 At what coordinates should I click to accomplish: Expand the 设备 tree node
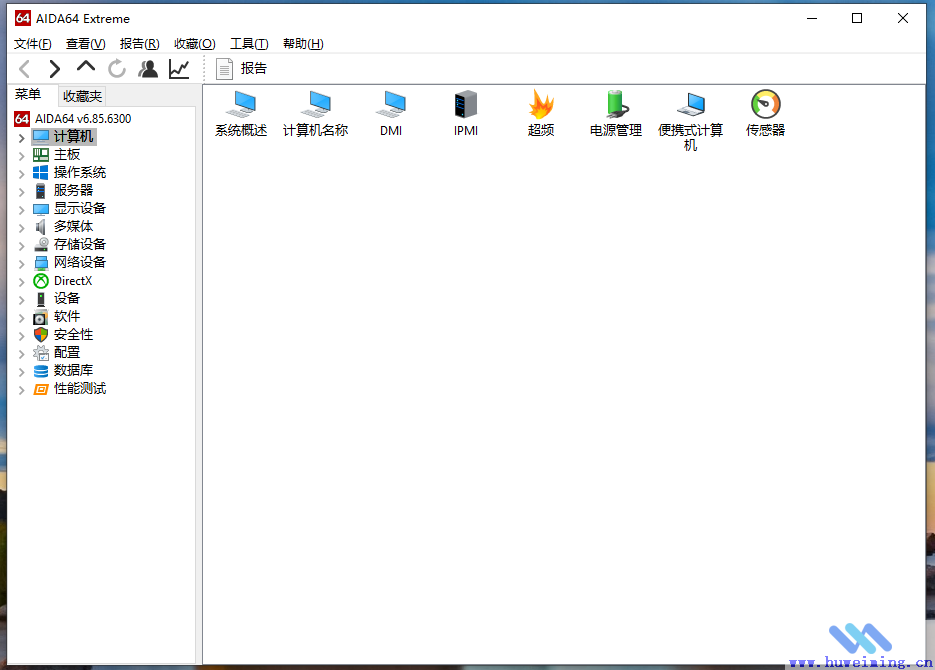[x=21, y=299]
